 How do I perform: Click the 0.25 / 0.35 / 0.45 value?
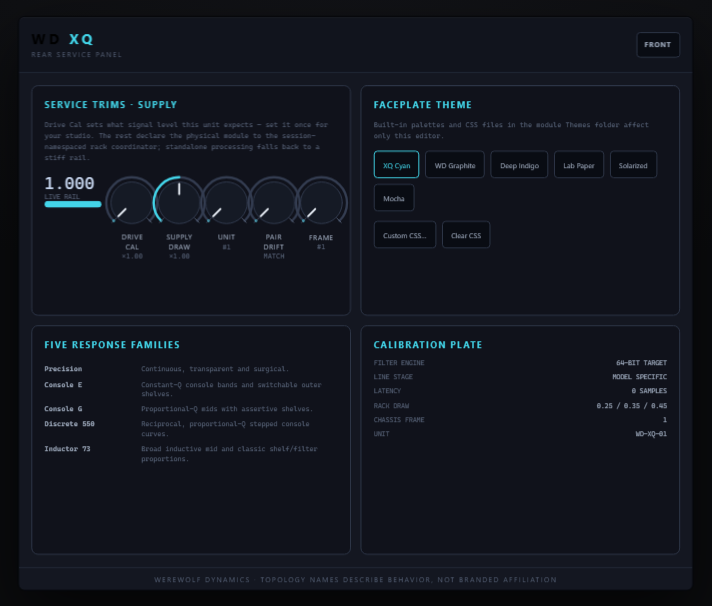632,406
